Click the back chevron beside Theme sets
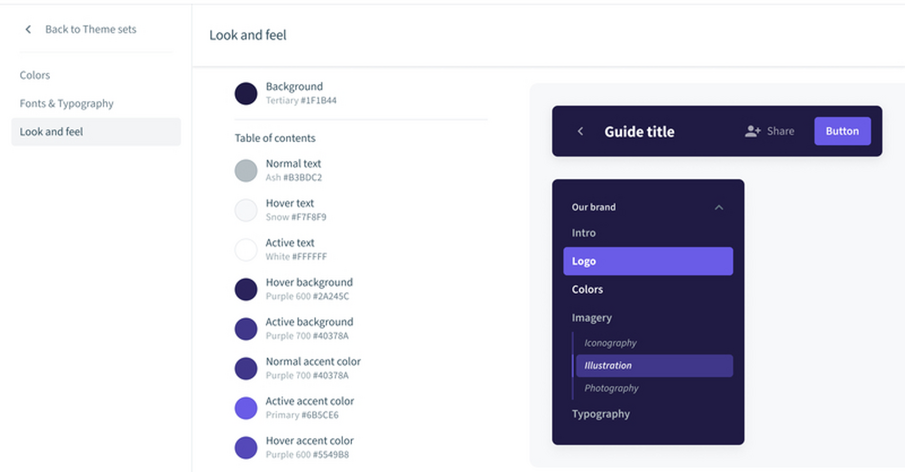The image size is (905, 472). 28,29
